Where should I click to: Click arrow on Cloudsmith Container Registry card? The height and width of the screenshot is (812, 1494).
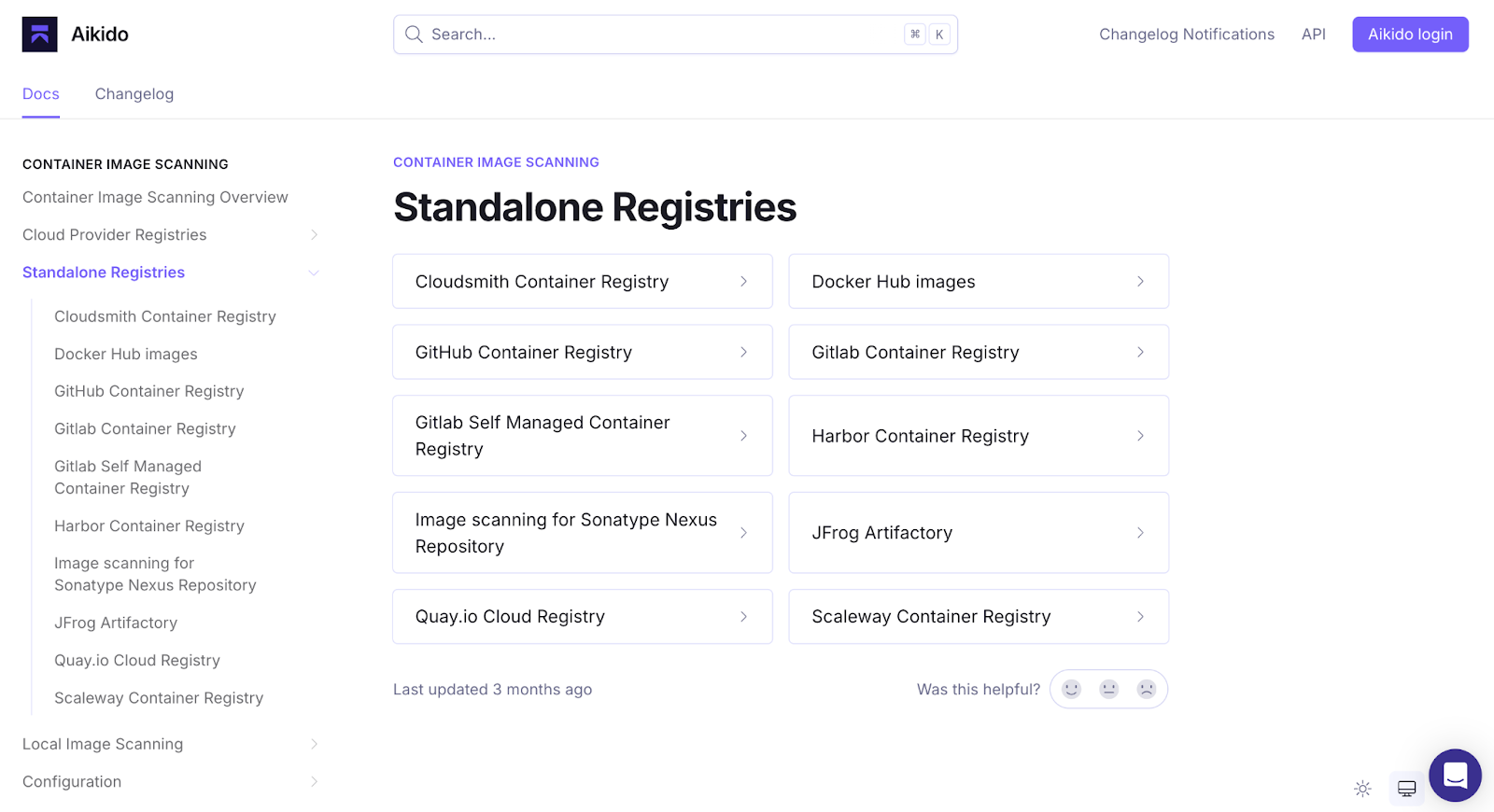point(744,281)
